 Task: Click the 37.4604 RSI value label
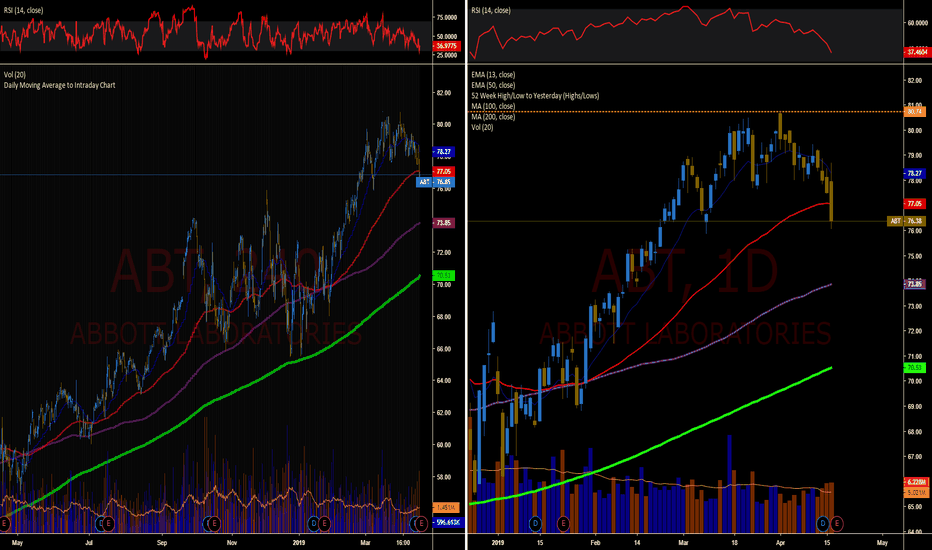point(917,52)
